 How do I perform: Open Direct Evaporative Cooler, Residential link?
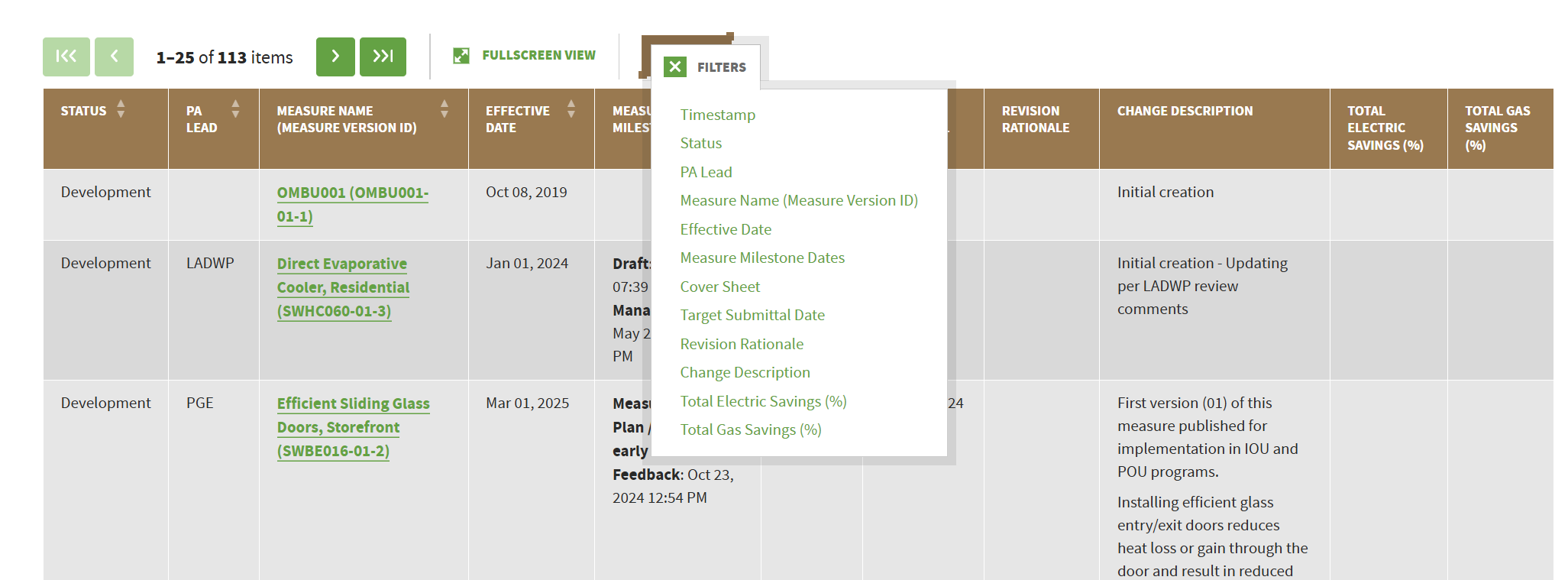coord(343,287)
